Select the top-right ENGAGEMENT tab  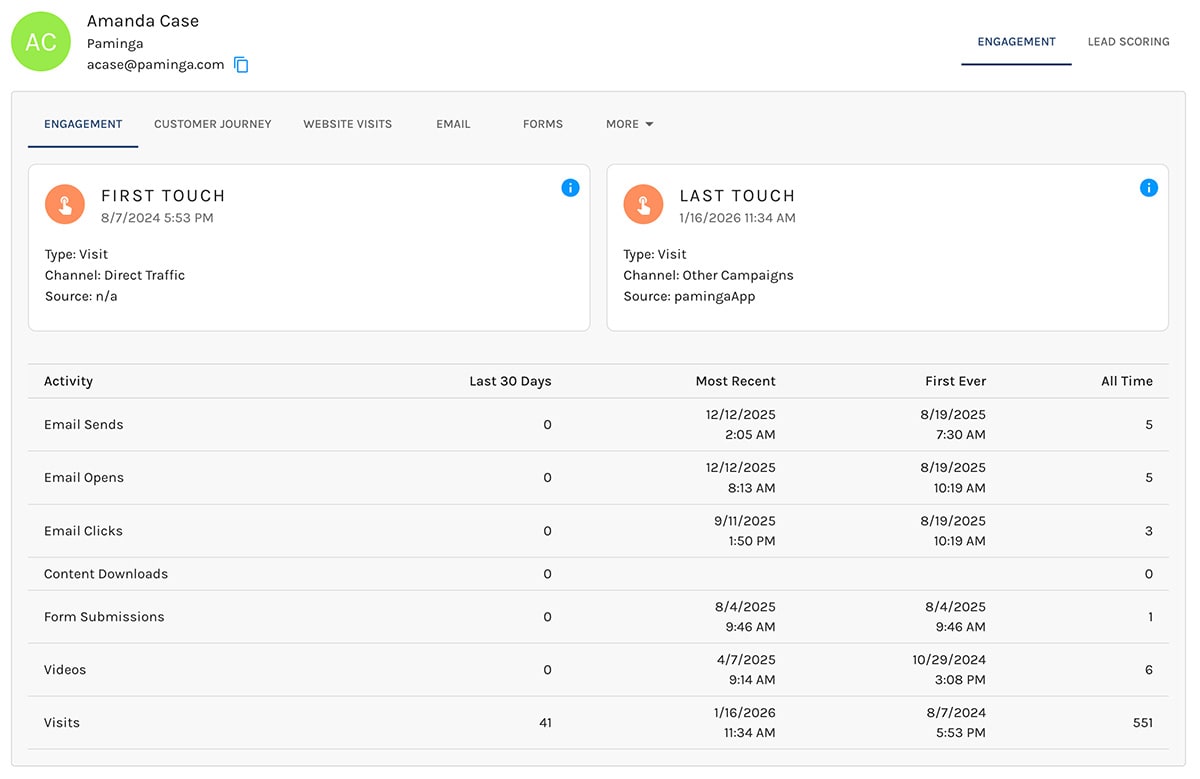[x=1016, y=42]
